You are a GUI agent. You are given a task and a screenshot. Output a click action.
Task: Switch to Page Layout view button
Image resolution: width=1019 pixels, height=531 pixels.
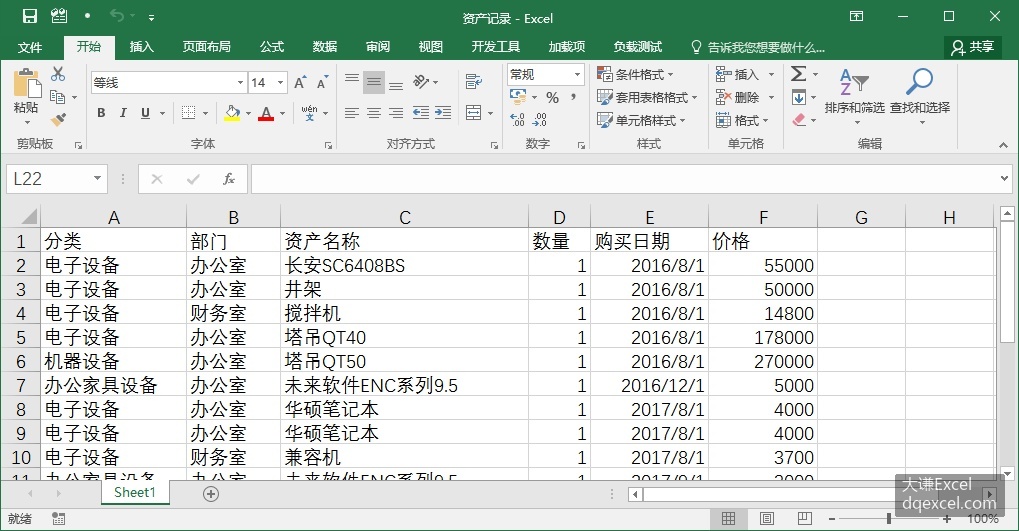click(767, 519)
